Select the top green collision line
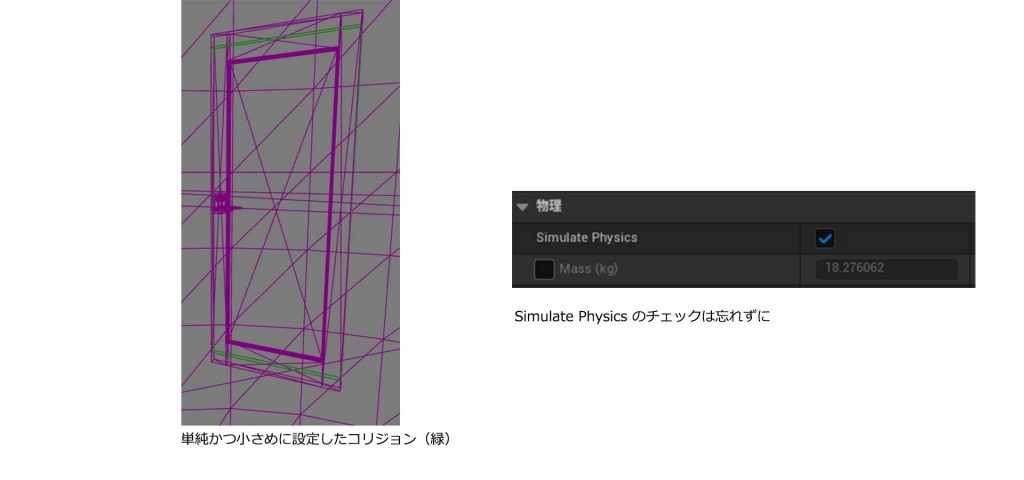1024x480 pixels. 287,37
